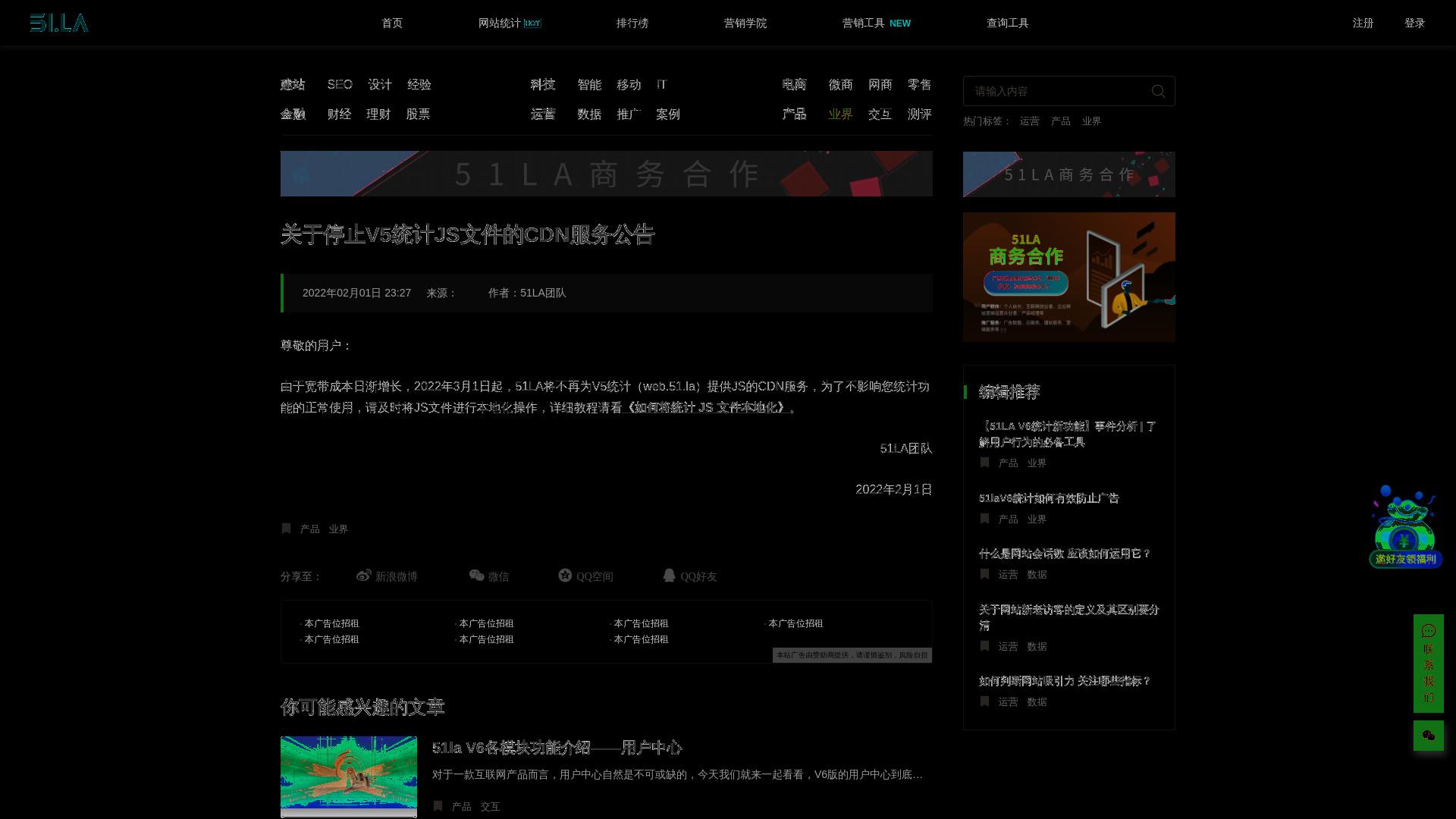Click 注册 link in header
This screenshot has height=819, width=1456.
click(1363, 23)
